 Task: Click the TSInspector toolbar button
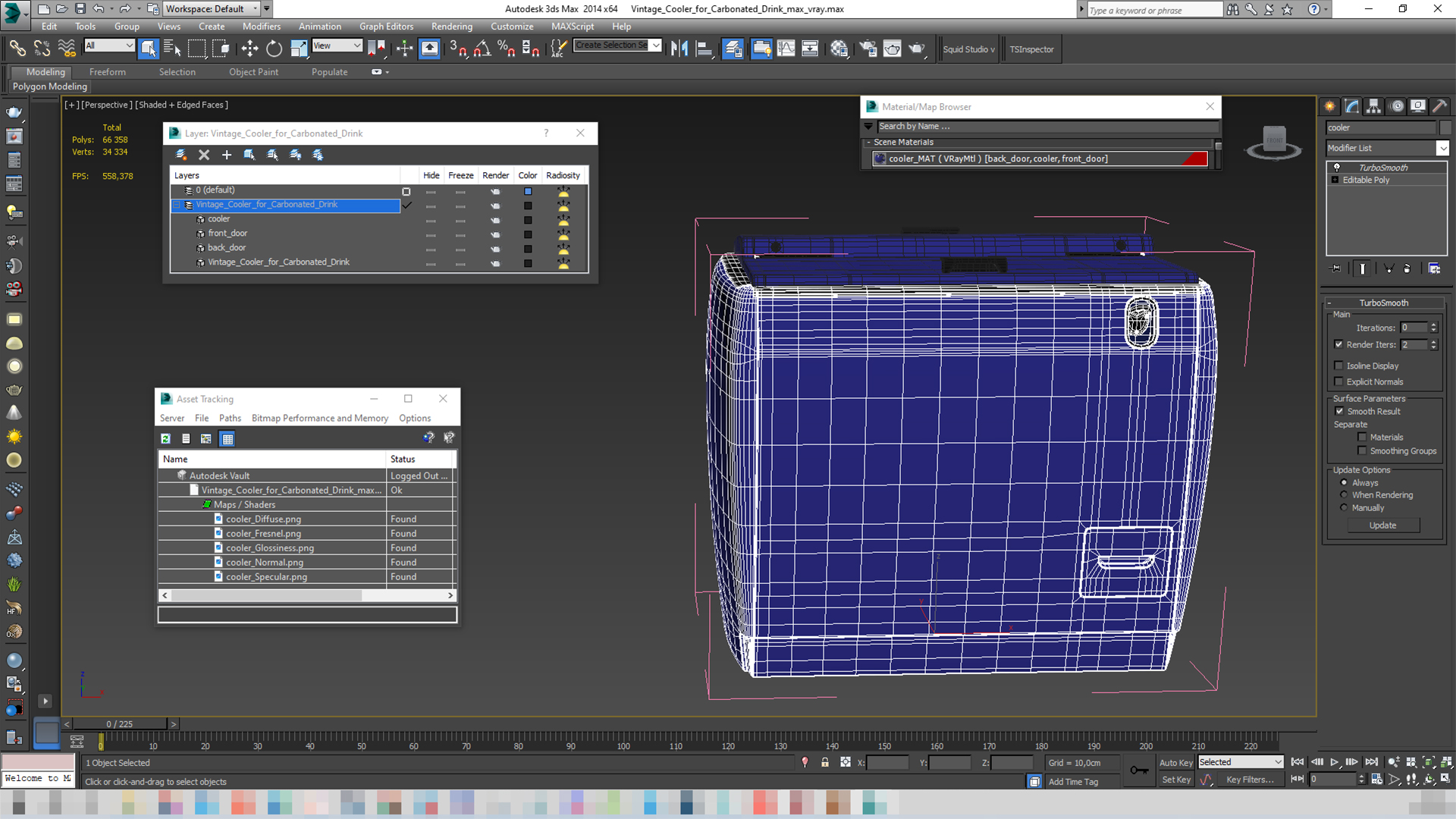coord(1032,49)
